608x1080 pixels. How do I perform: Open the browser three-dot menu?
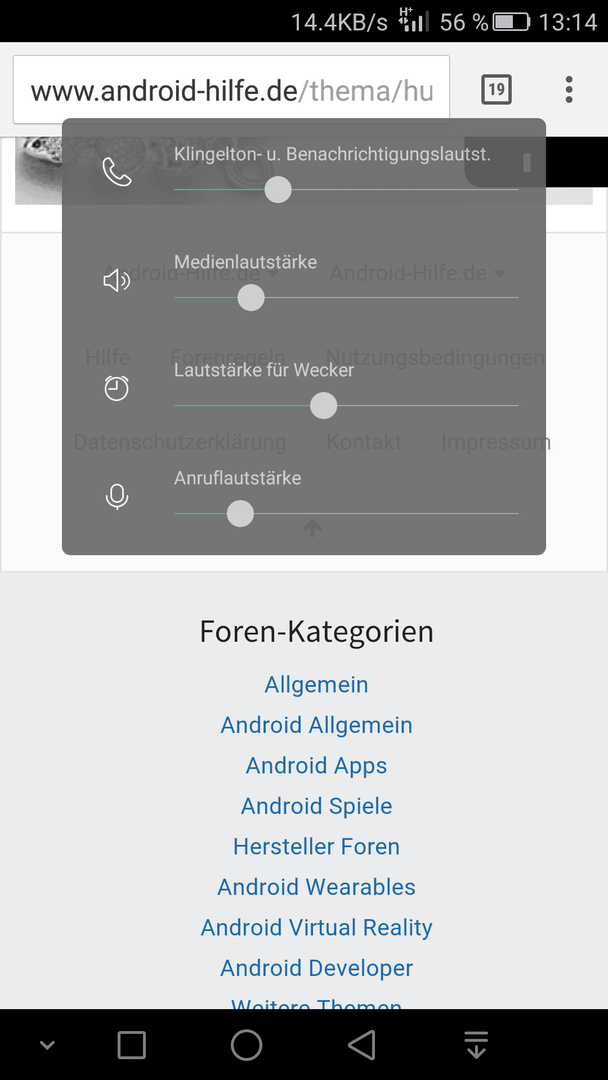point(569,90)
